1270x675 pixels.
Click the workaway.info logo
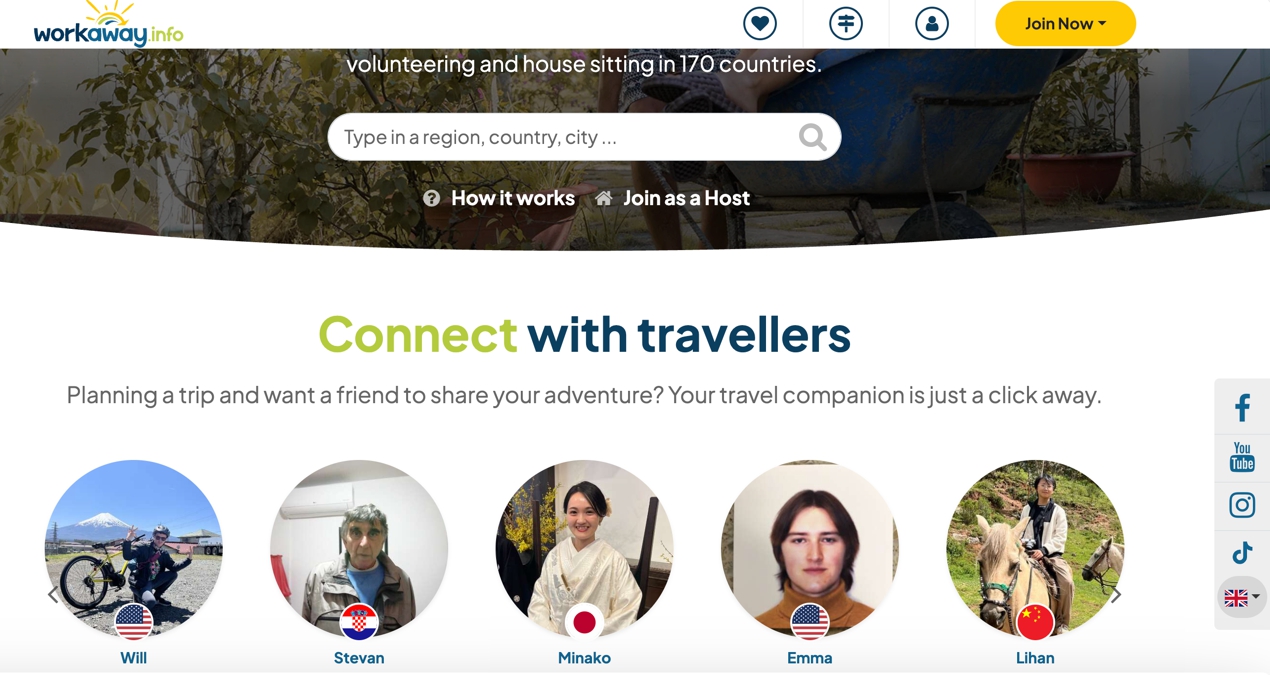(108, 25)
